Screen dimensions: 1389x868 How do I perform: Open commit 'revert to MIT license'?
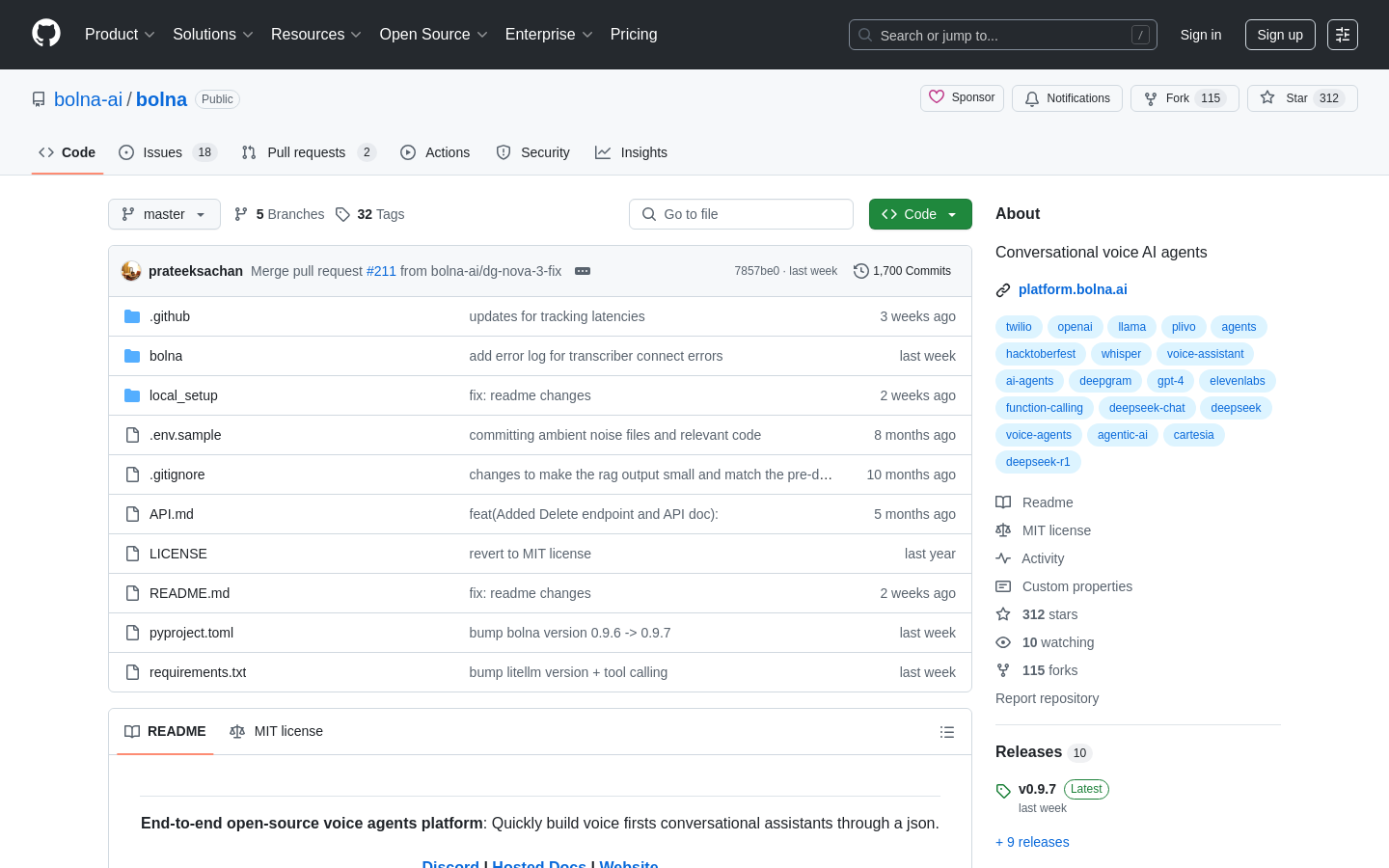pyautogui.click(x=530, y=554)
